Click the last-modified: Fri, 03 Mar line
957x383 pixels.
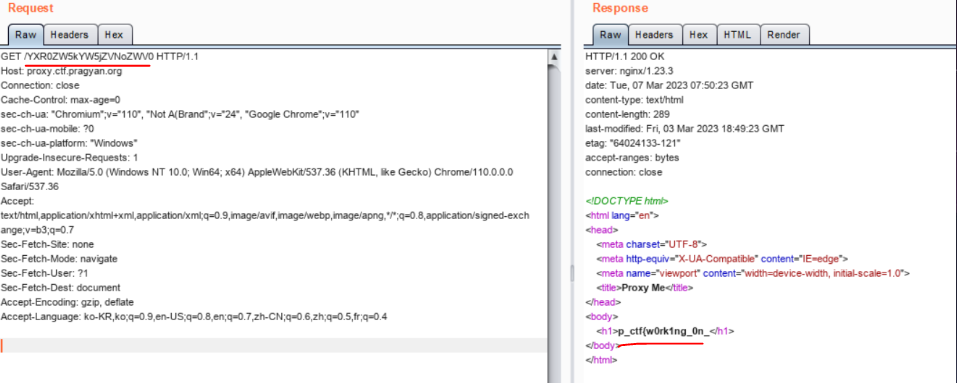[x=684, y=129]
